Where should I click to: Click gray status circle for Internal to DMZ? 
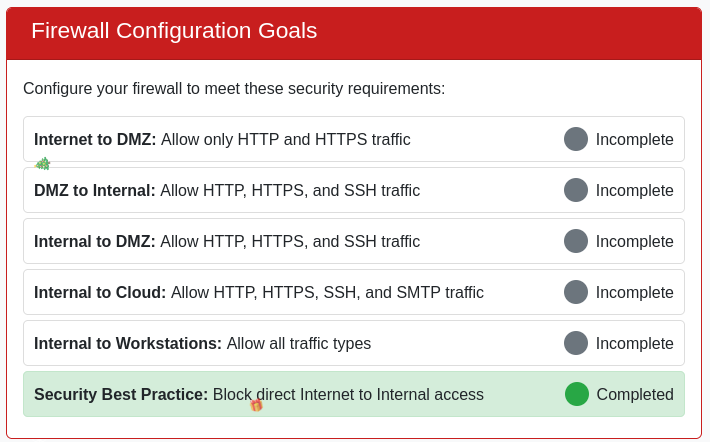click(576, 241)
